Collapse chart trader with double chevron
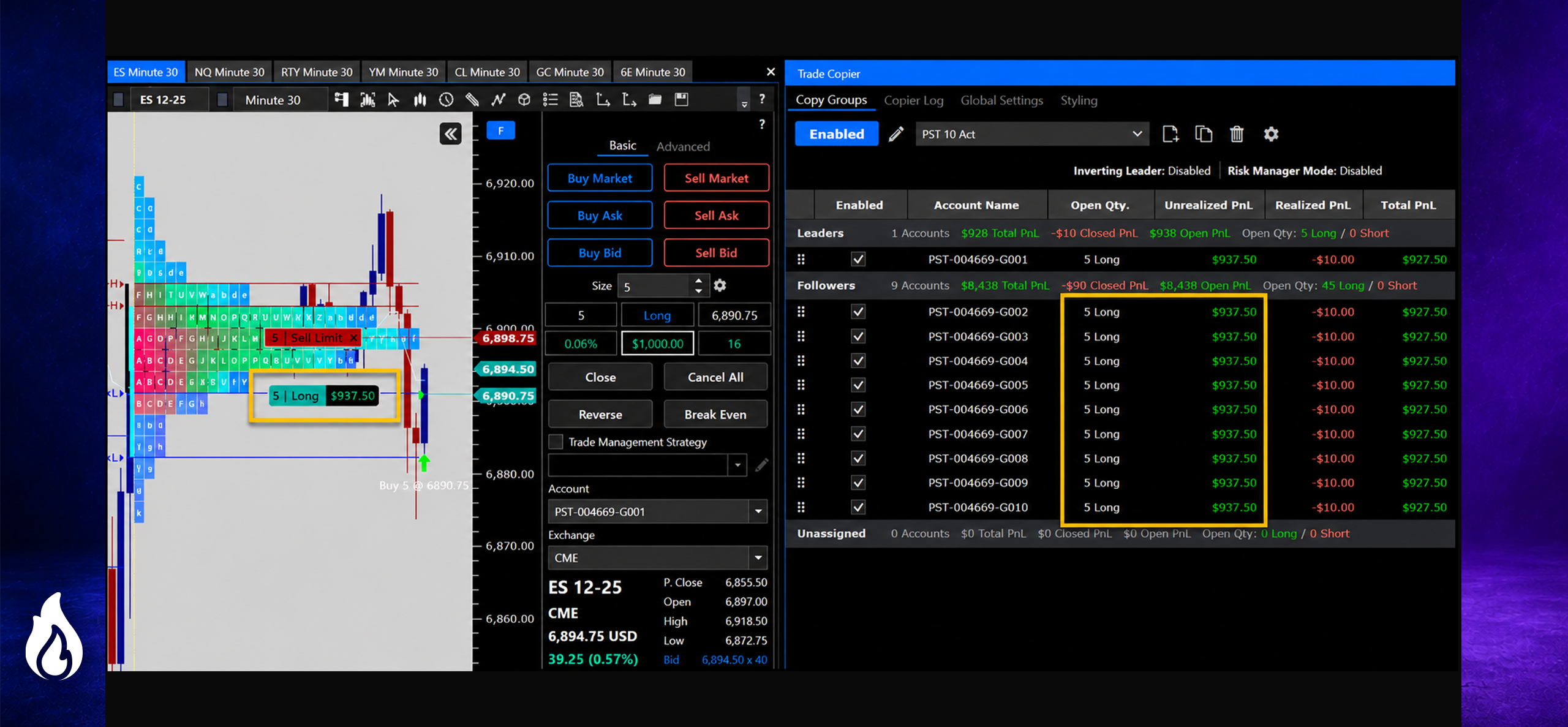Viewport: 1568px width, 727px height. click(x=451, y=134)
